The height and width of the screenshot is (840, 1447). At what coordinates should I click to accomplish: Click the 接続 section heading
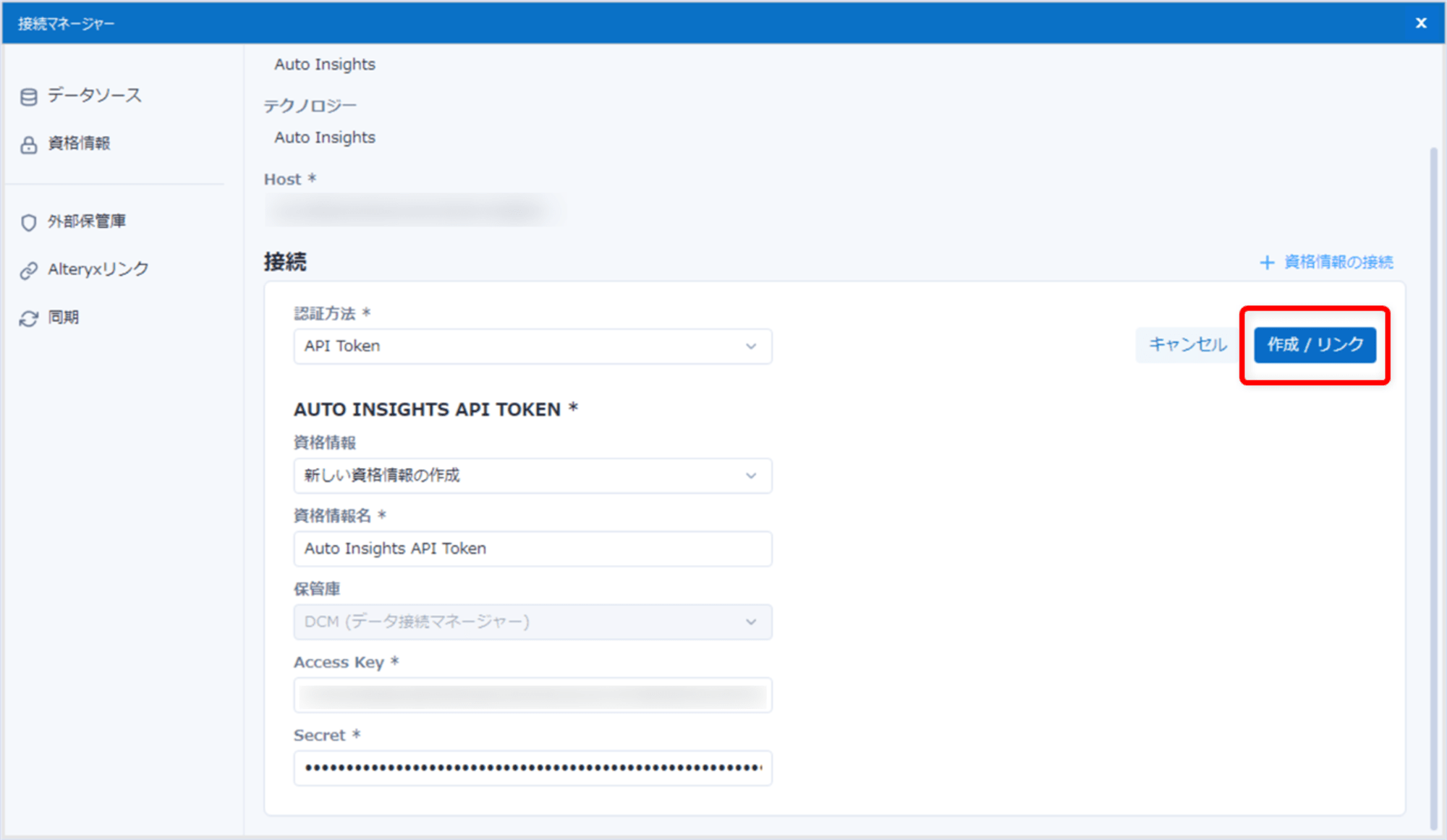pyautogui.click(x=285, y=262)
